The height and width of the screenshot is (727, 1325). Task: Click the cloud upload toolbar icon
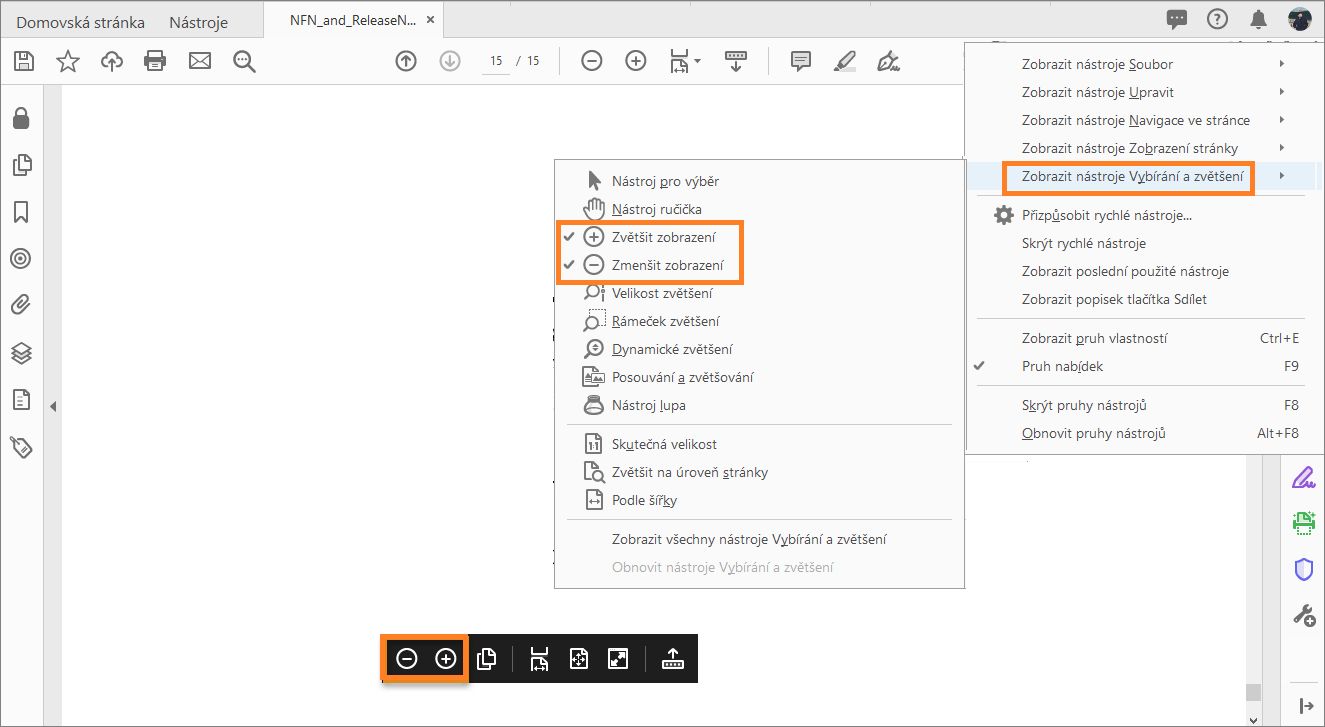point(112,61)
